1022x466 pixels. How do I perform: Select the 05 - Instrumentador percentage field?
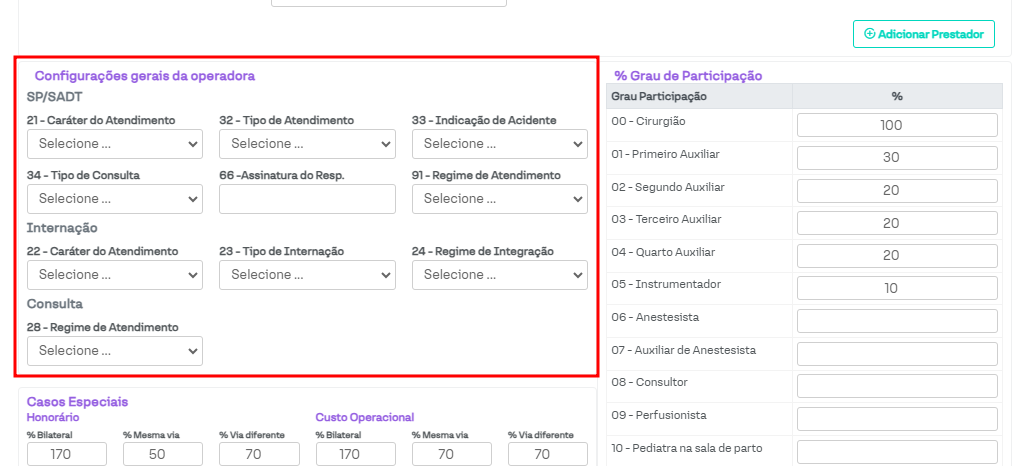(897, 288)
